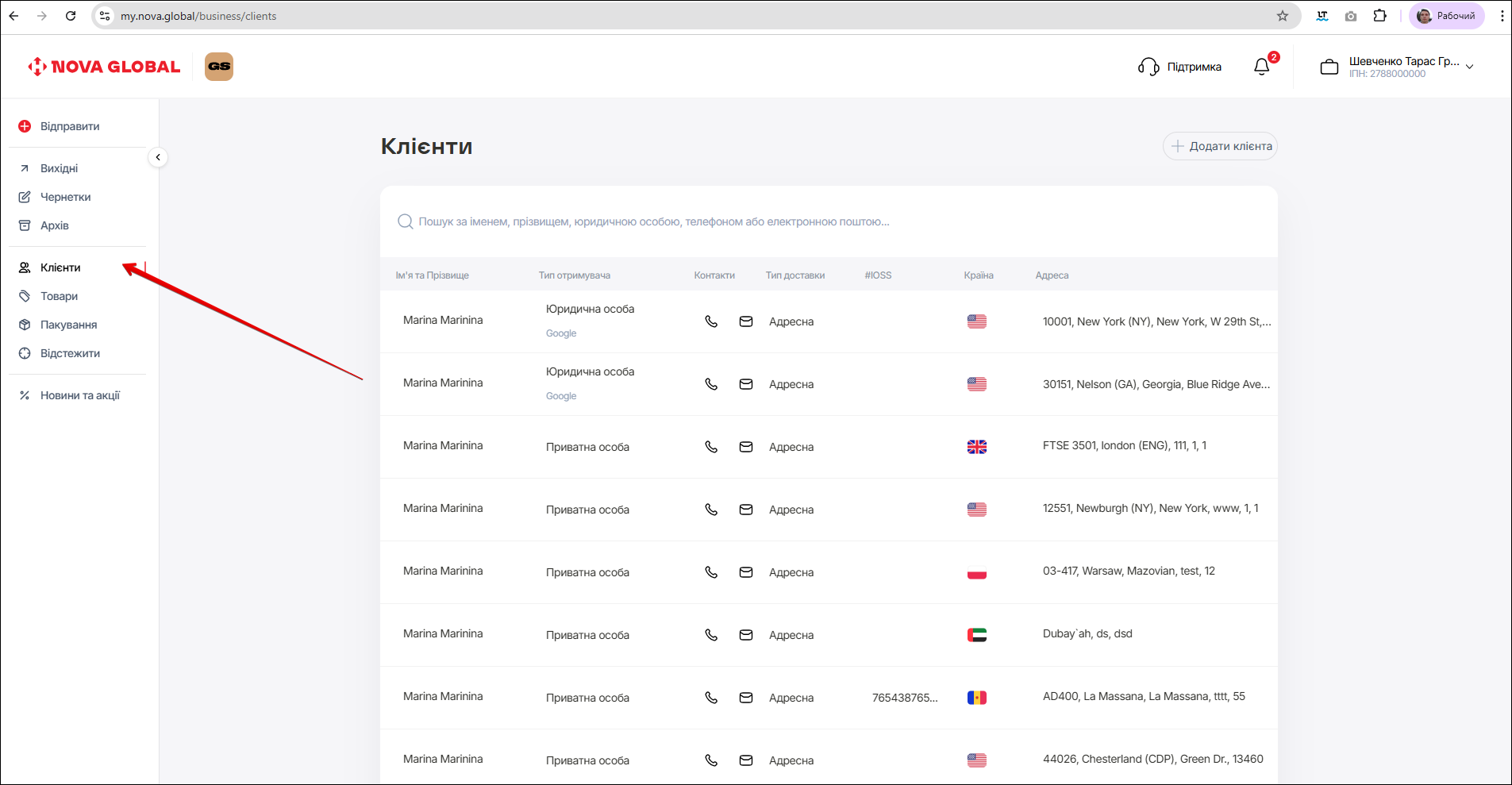This screenshot has height=785, width=1512.
Task: Click phone icon for Newburgh client row
Action: [x=711, y=510]
